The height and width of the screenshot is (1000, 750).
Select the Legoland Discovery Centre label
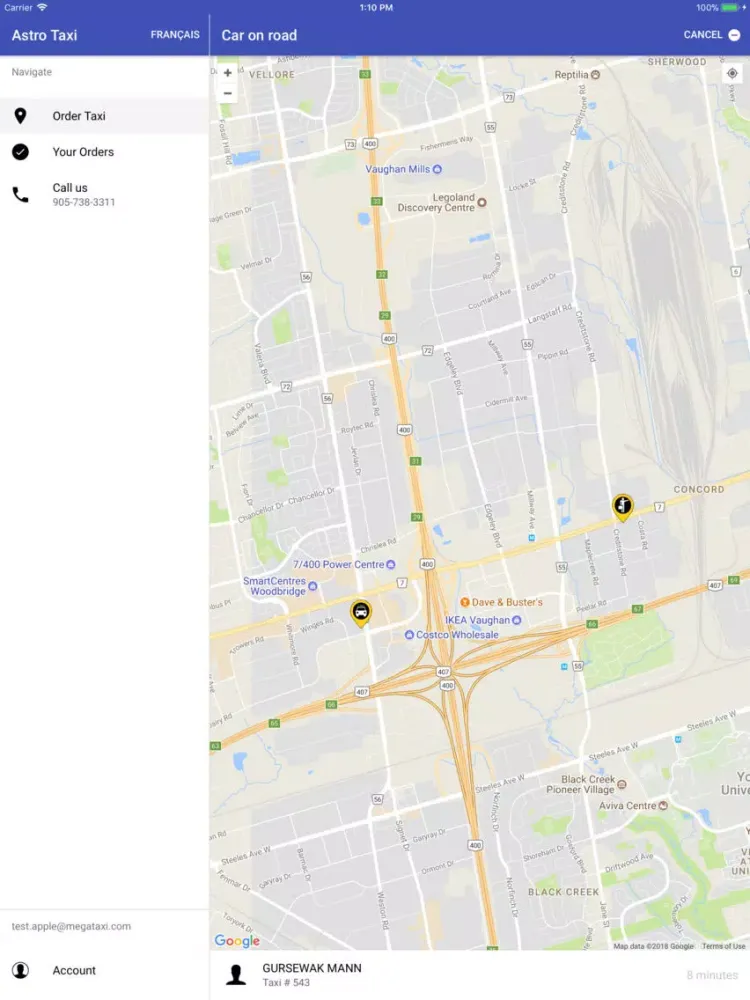(441, 202)
